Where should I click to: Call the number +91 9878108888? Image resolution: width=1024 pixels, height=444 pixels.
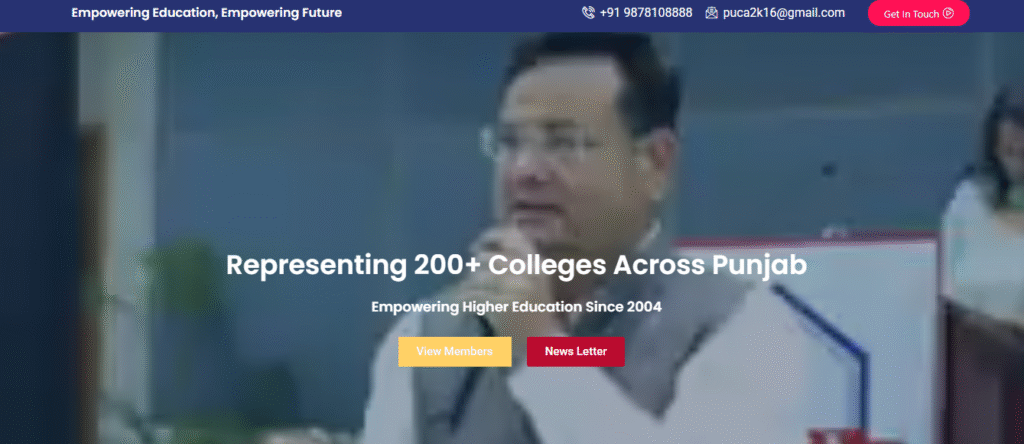(x=646, y=12)
